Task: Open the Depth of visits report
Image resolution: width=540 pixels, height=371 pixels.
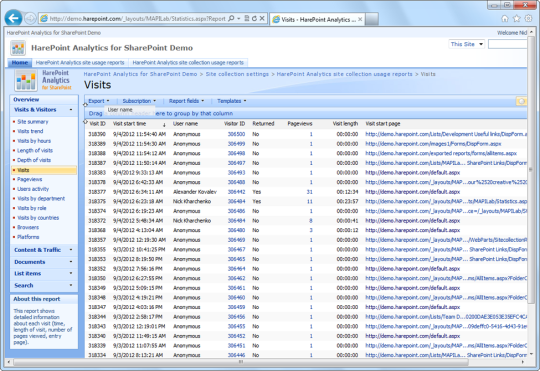Action: [x=34, y=160]
